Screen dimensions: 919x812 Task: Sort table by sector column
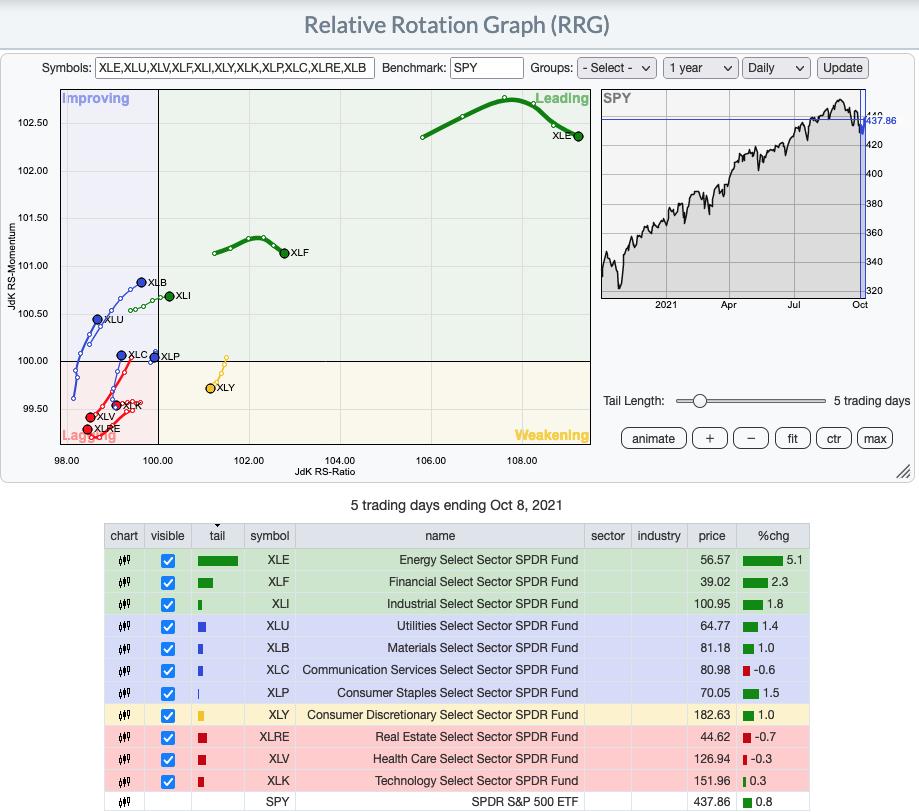click(x=608, y=536)
